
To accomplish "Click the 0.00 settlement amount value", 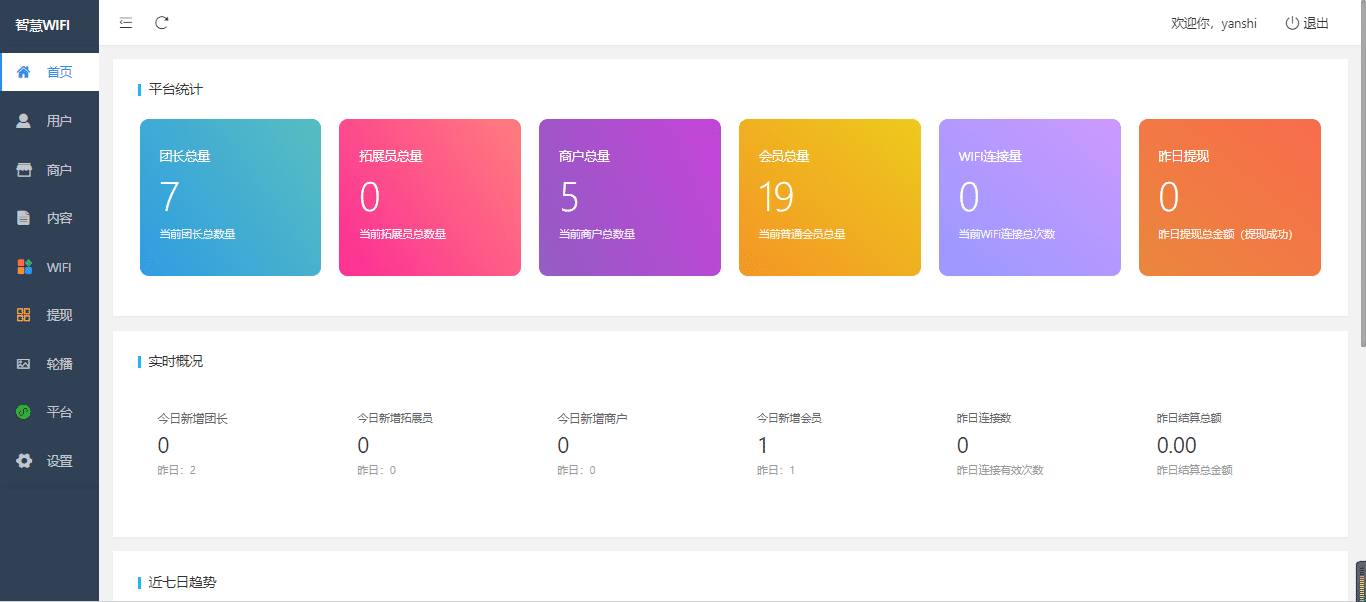I will pos(1177,445).
